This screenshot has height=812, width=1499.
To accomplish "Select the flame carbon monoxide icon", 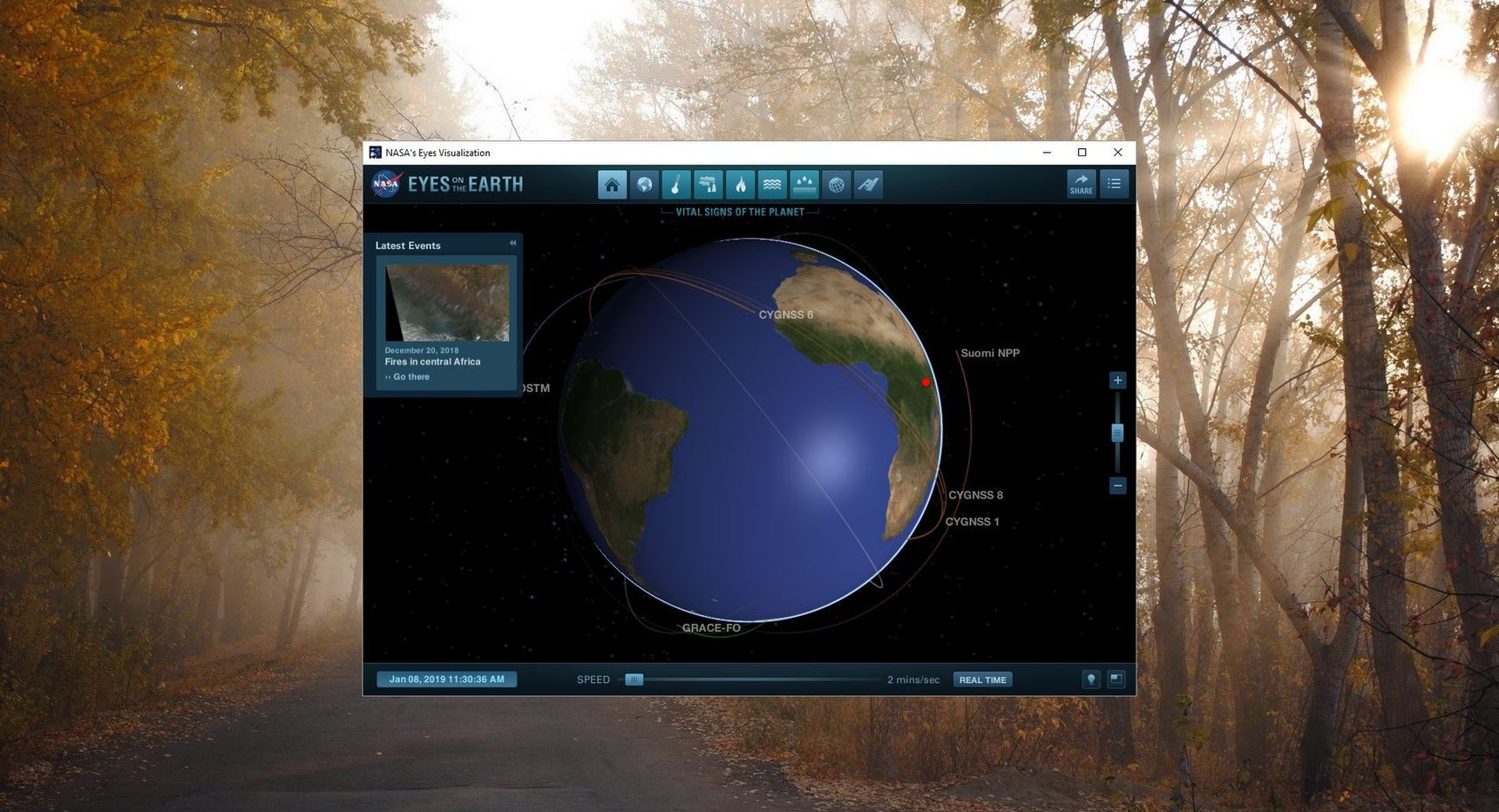I will 740,185.
